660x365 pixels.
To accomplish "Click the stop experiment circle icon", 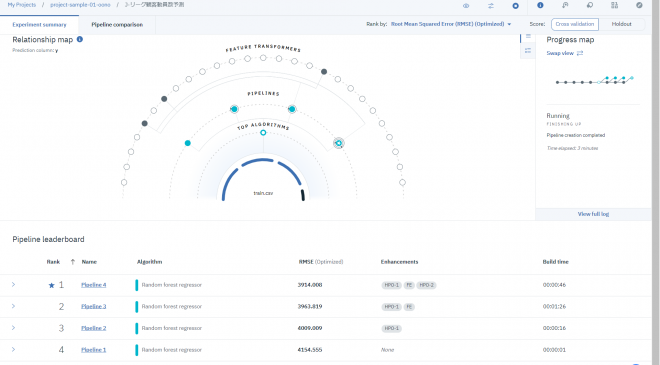I will (x=515, y=5).
